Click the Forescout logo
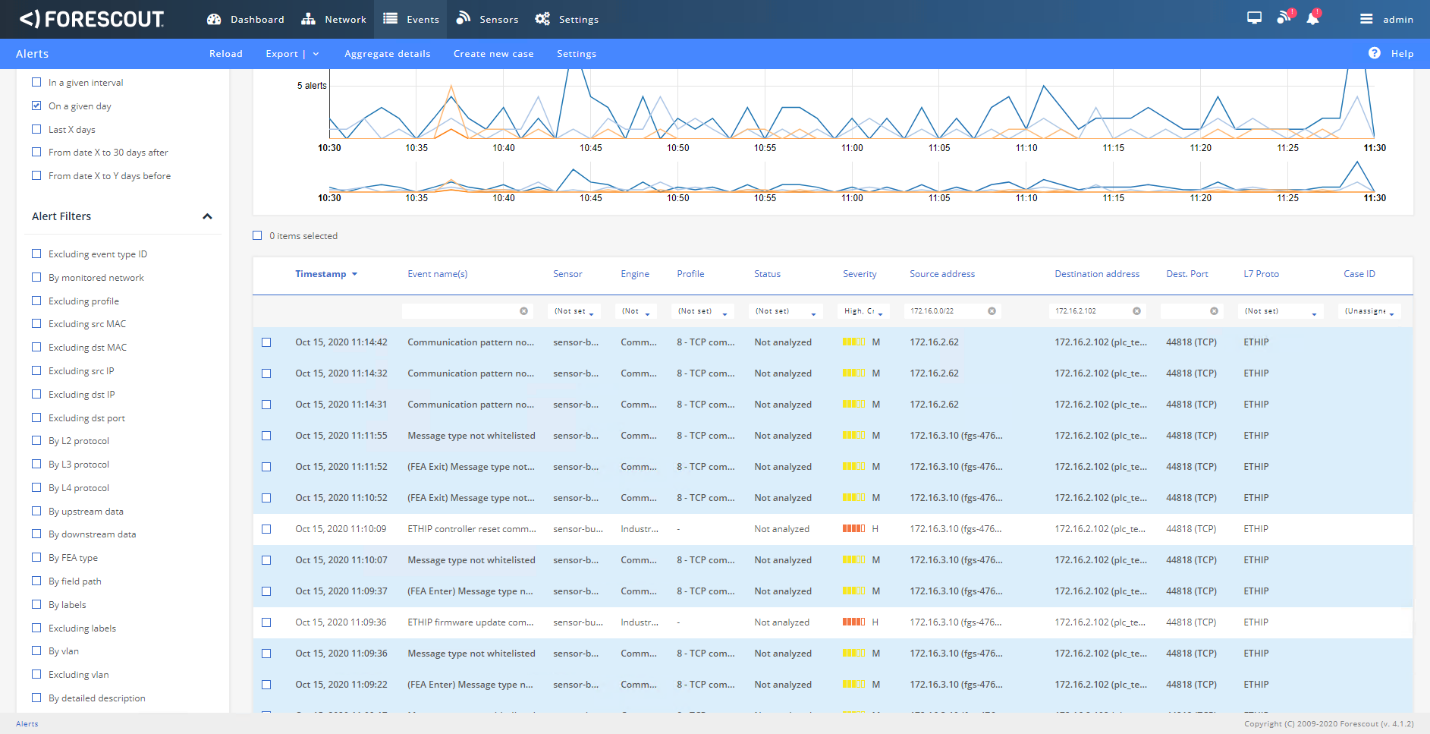Viewport: 1430px width, 734px height. pos(92,19)
